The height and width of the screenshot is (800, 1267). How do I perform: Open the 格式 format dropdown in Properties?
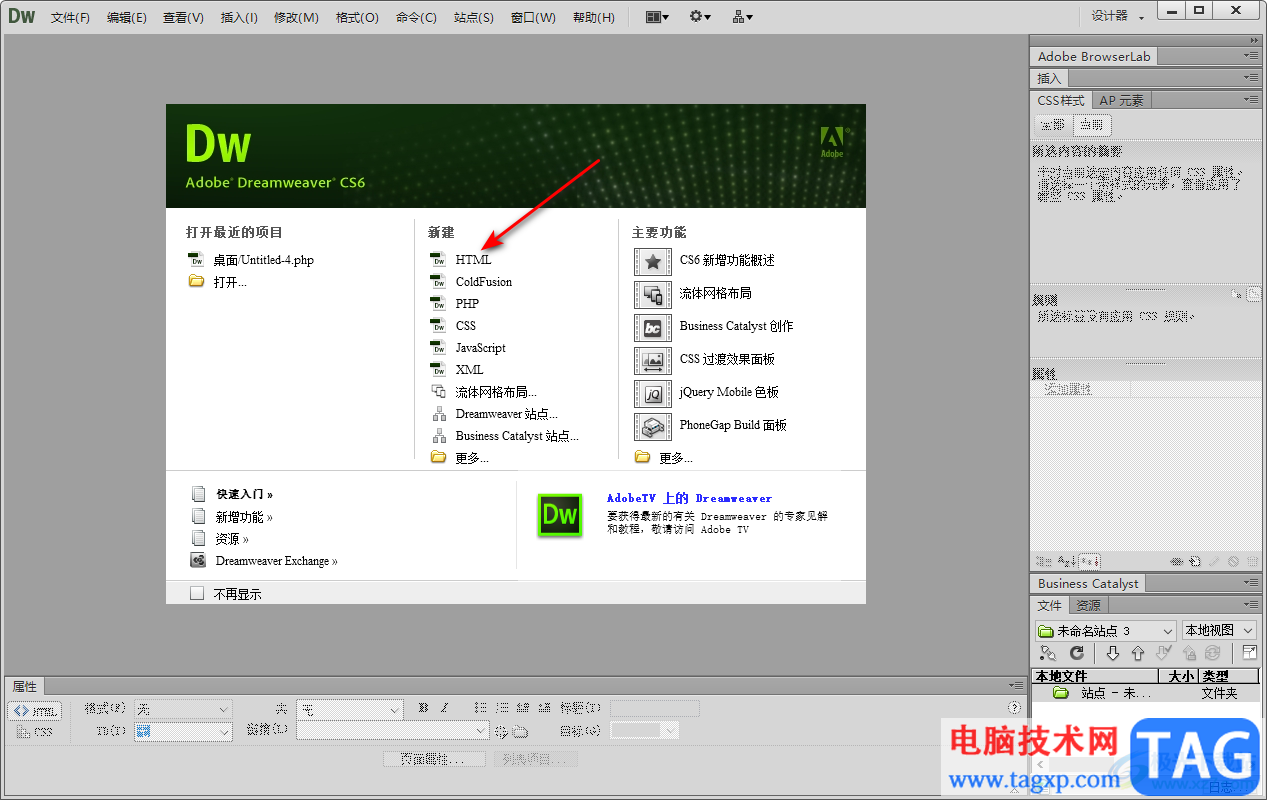(183, 709)
